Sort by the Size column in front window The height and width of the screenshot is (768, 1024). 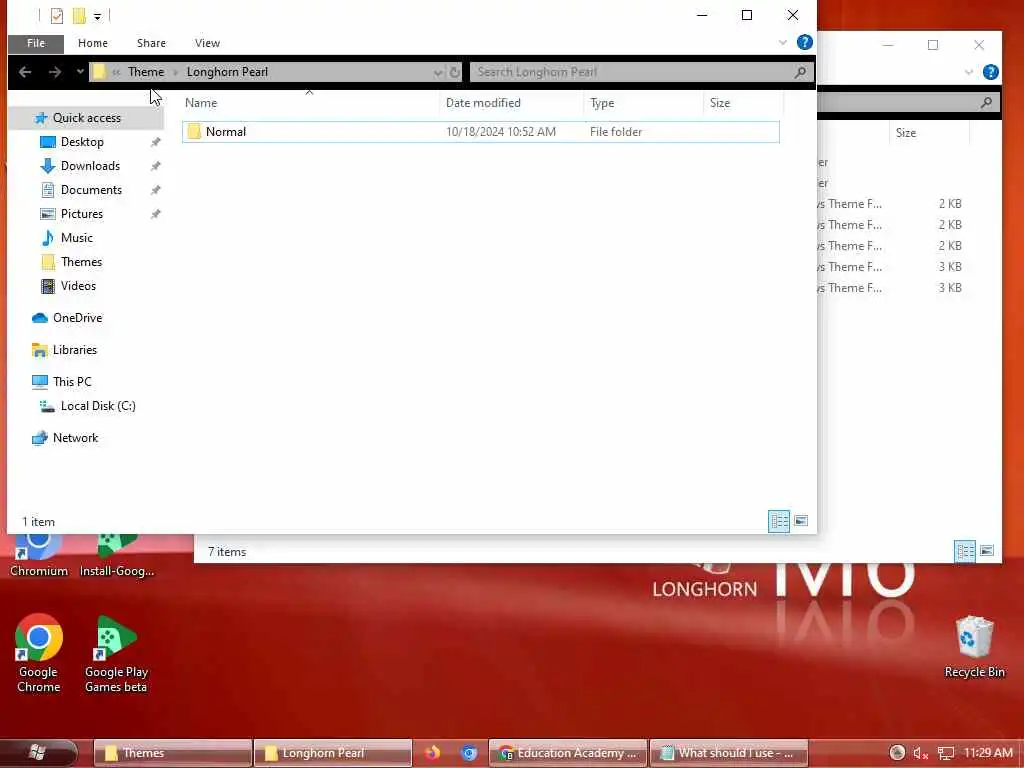pyautogui.click(x=720, y=103)
